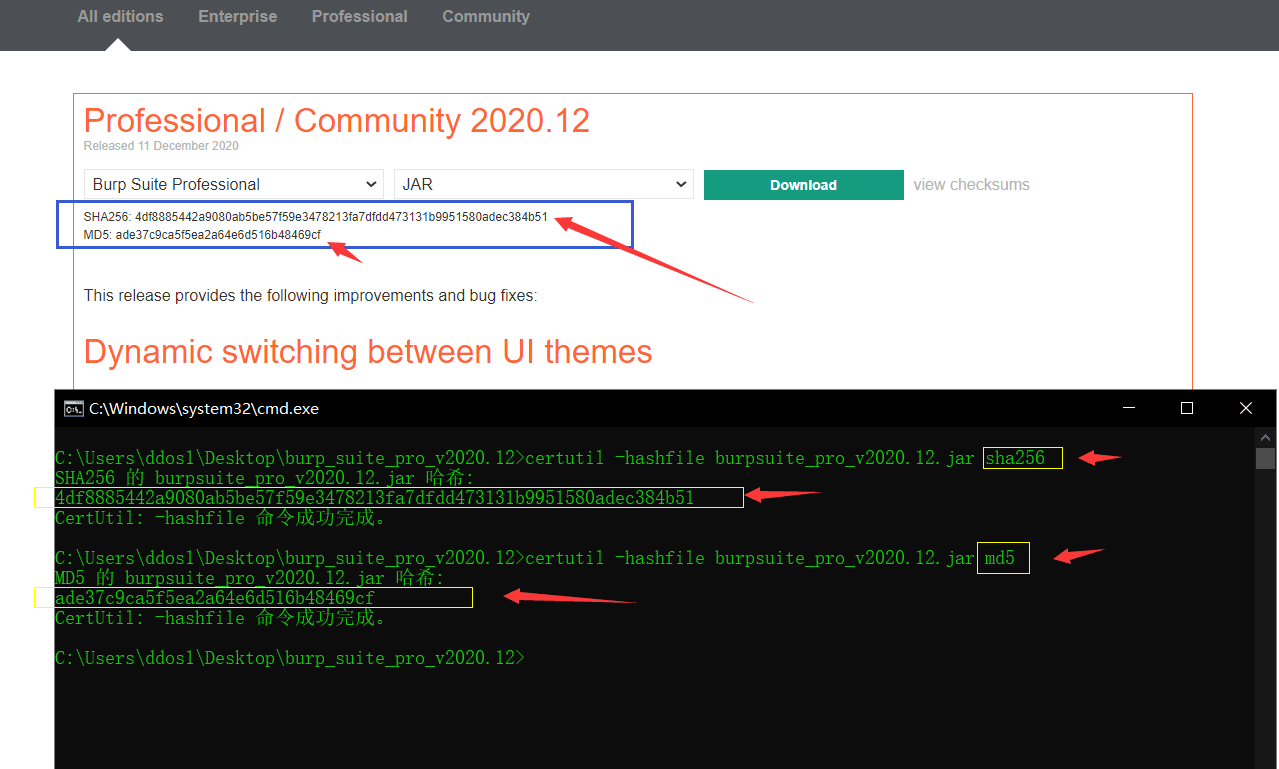Click the MD5 的 burpsuite_pro_v2020.12.jar 哈希 line
This screenshot has width=1279, height=769.
[x=249, y=578]
